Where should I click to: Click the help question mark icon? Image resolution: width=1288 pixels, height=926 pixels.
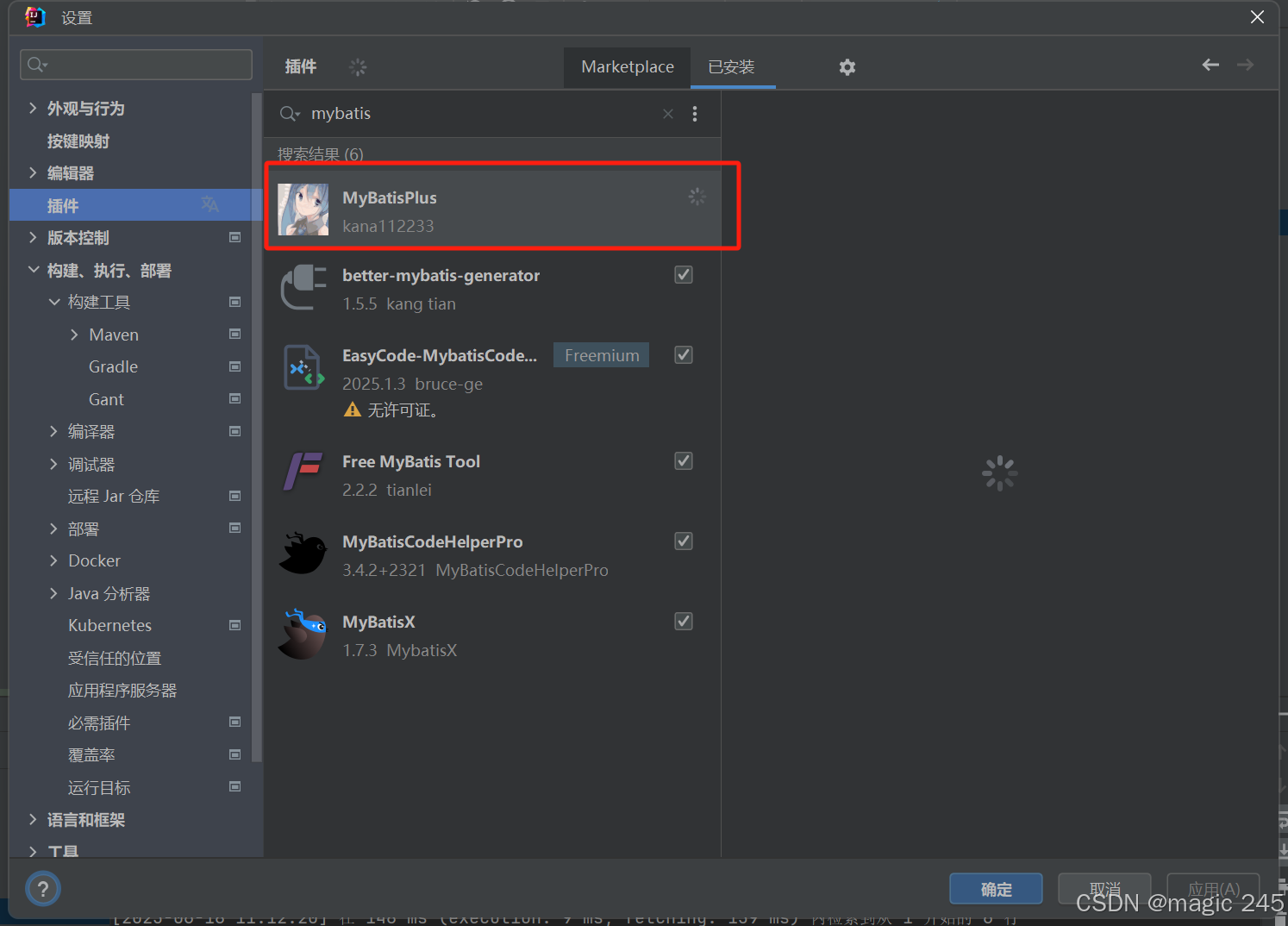click(42, 888)
